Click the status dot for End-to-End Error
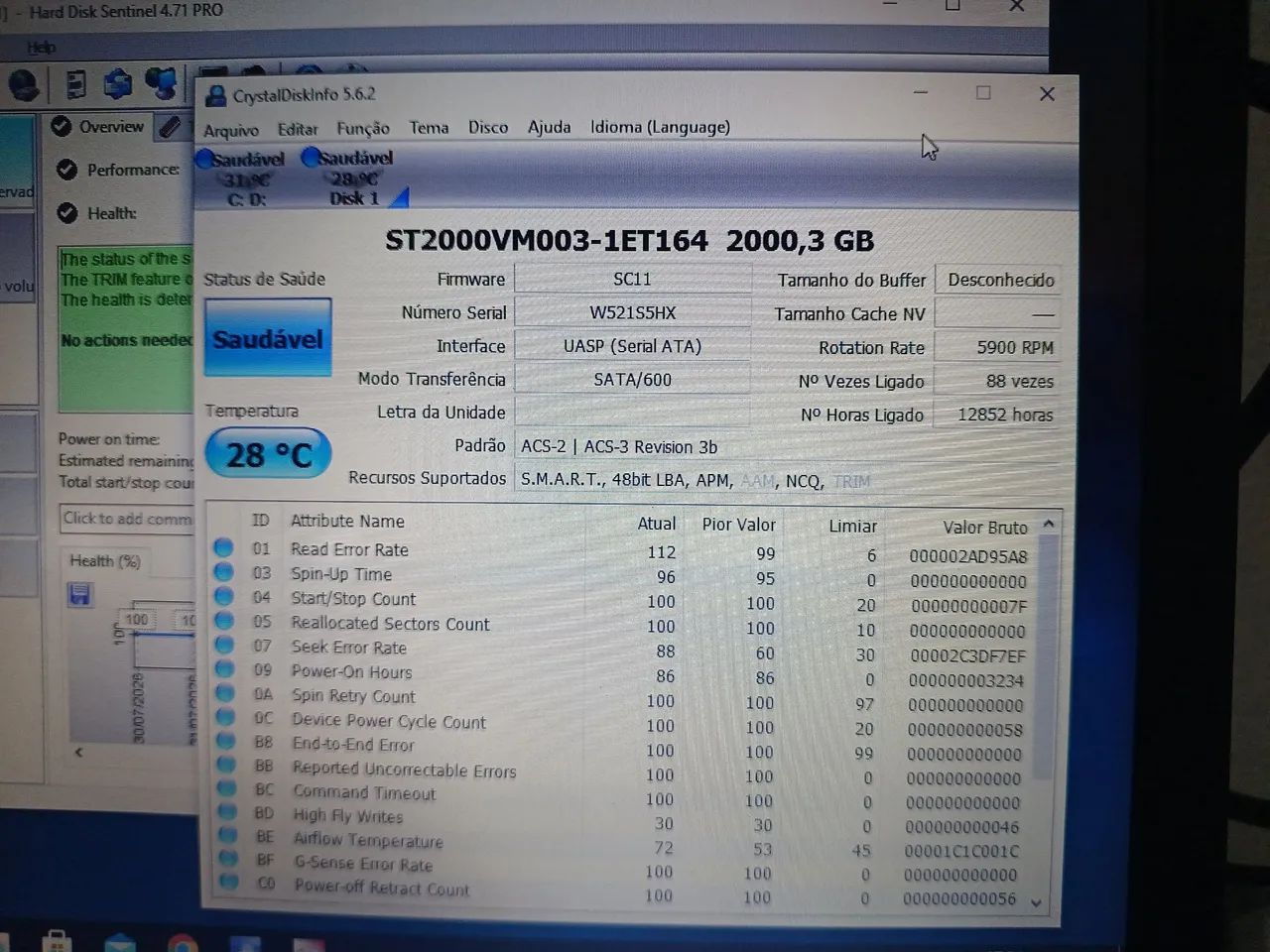 [x=226, y=740]
